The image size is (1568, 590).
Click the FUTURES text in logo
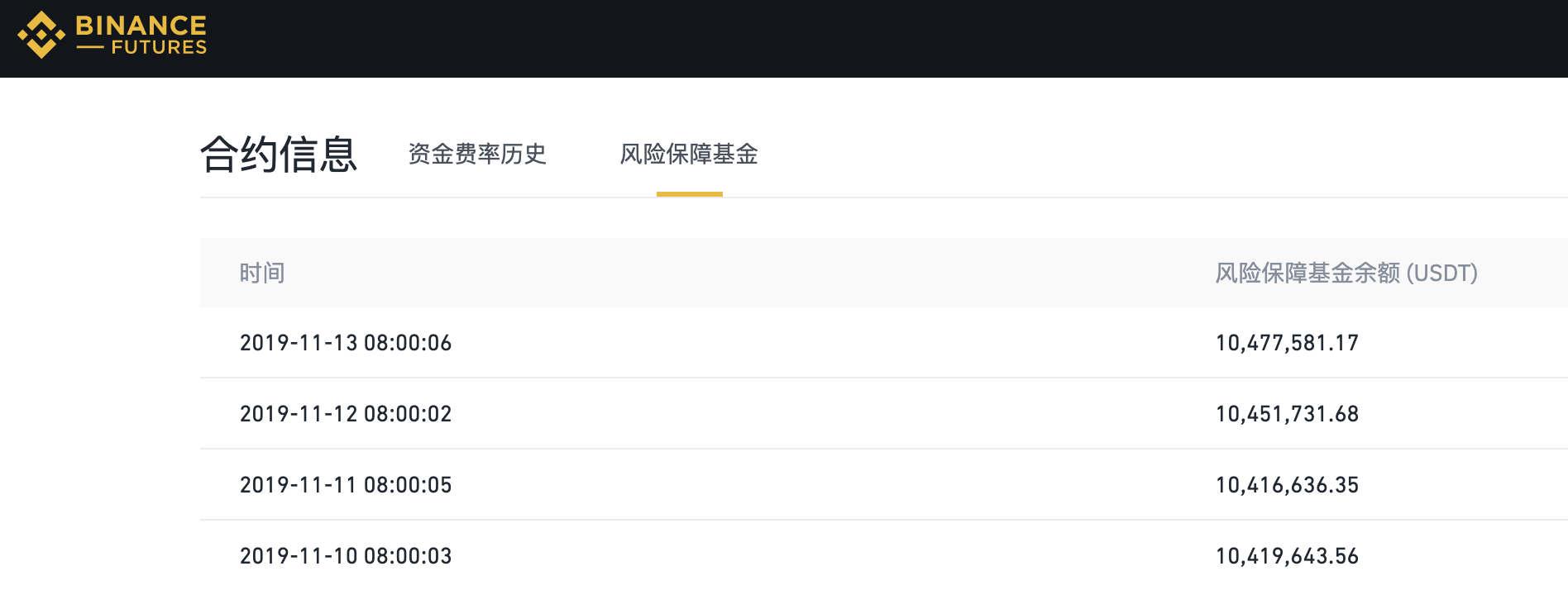(x=159, y=48)
